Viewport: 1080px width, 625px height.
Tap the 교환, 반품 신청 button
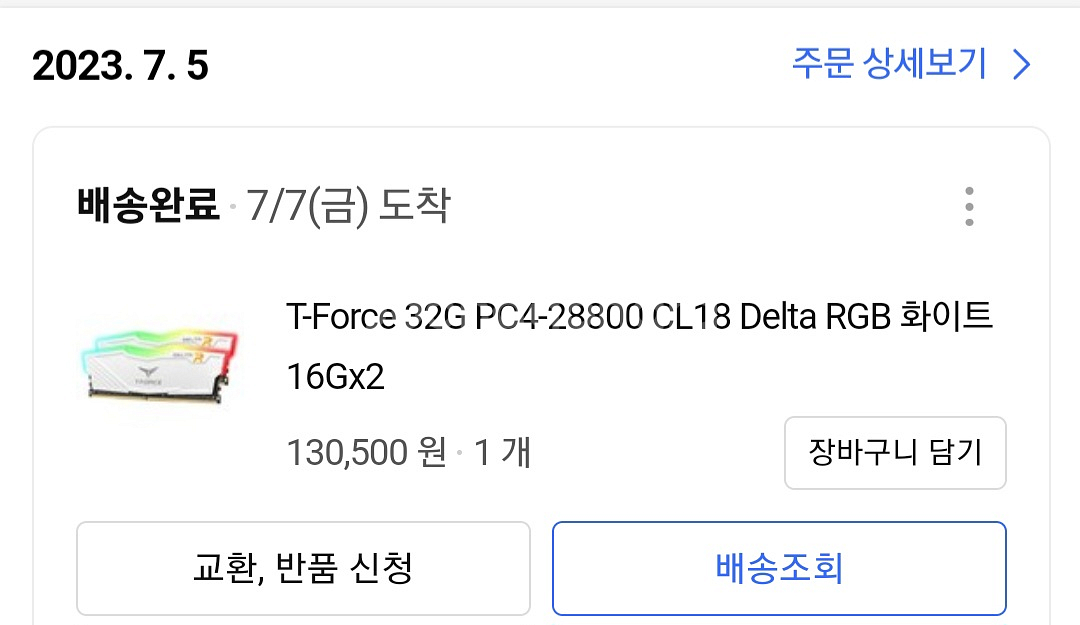(x=303, y=568)
